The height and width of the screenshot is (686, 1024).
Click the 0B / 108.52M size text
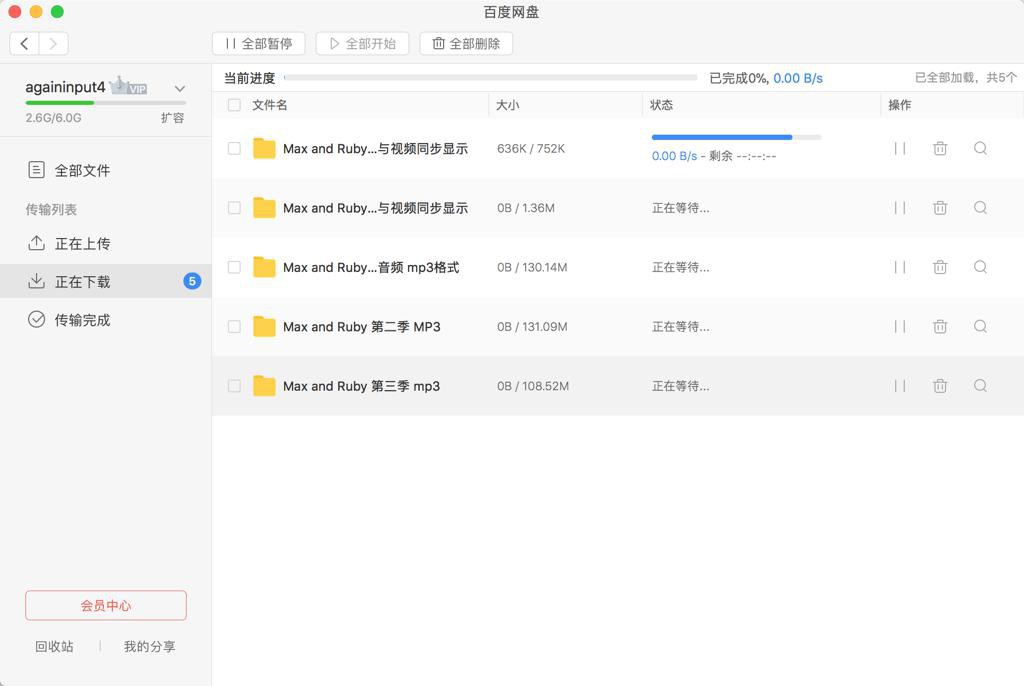click(533, 386)
